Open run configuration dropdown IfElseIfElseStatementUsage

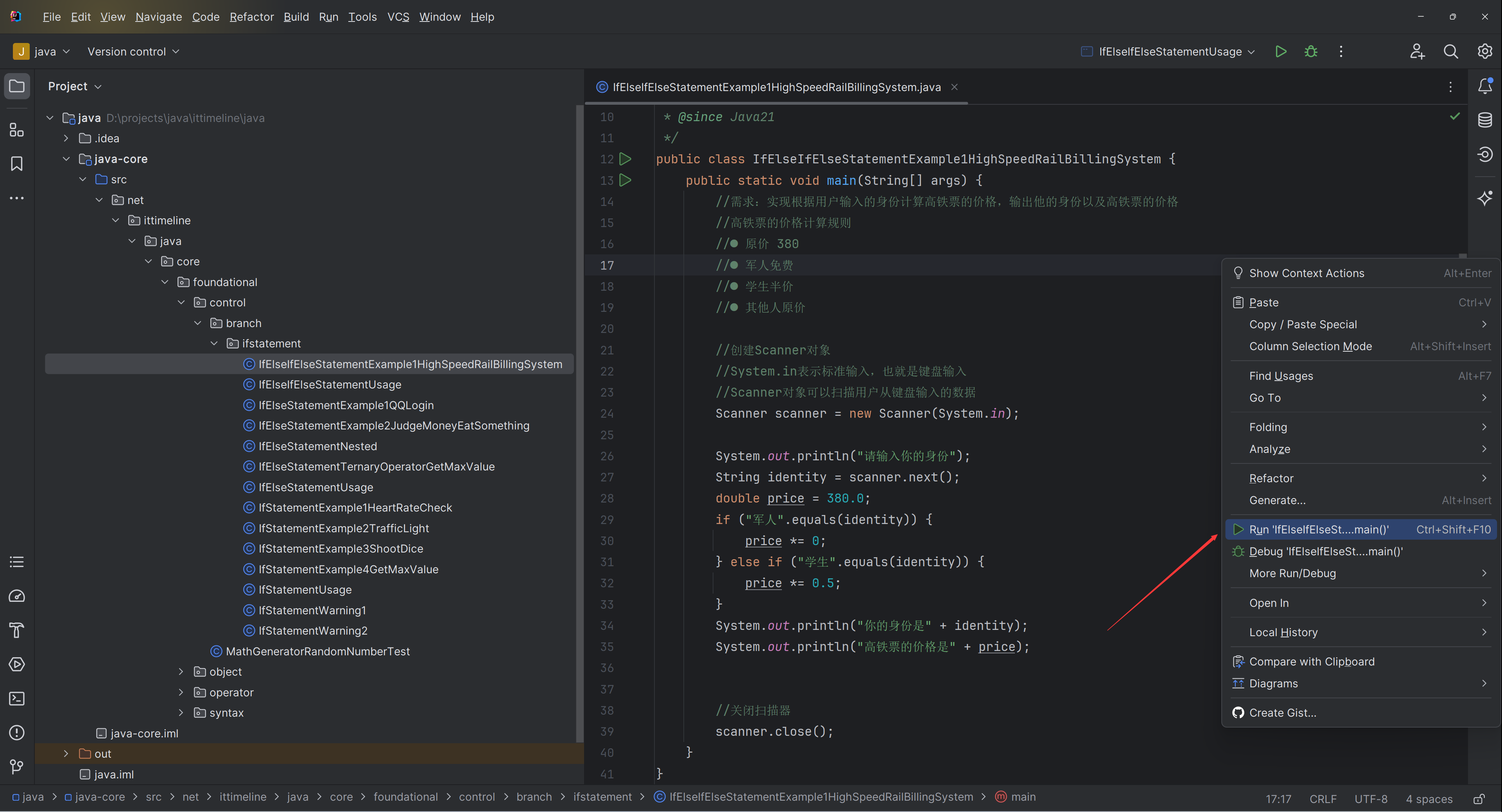click(1168, 51)
